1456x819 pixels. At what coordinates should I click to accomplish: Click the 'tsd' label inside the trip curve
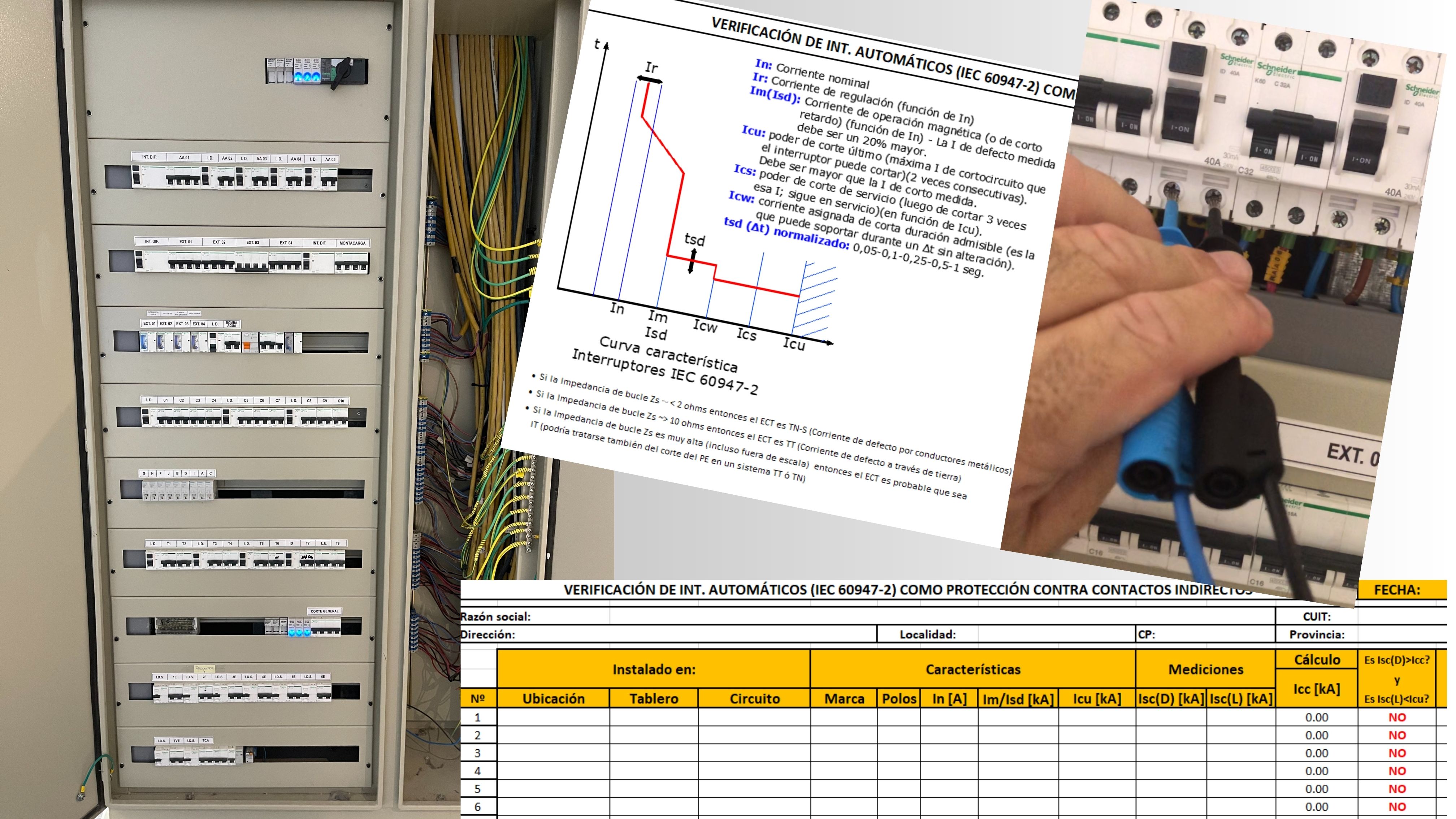pyautogui.click(x=695, y=240)
